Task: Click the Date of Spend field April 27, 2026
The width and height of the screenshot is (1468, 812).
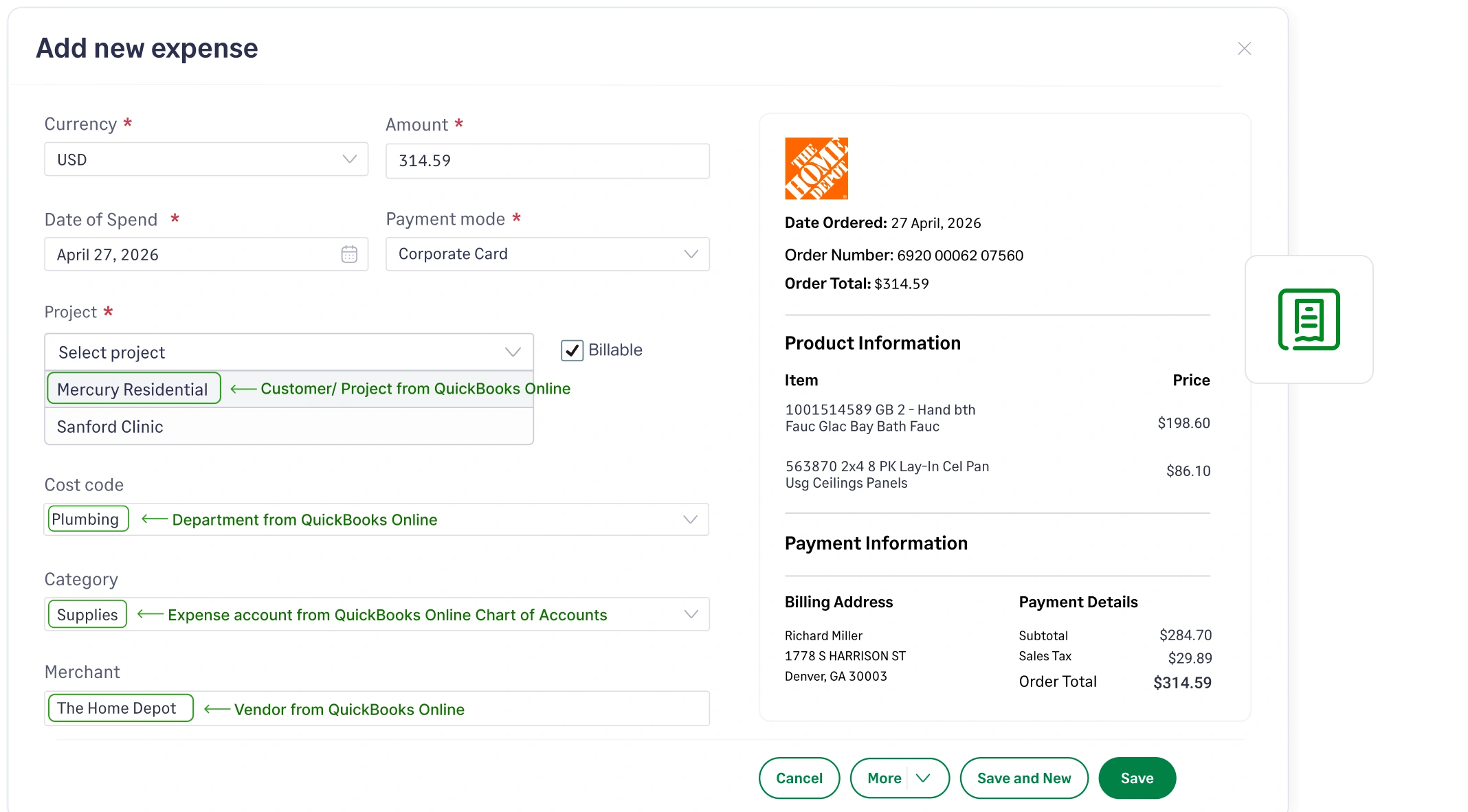Action: [x=206, y=254]
